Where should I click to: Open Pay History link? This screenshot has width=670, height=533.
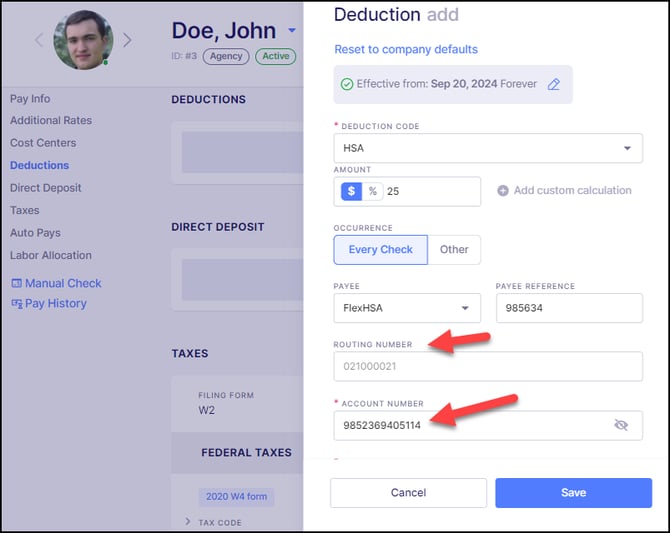click(56, 303)
